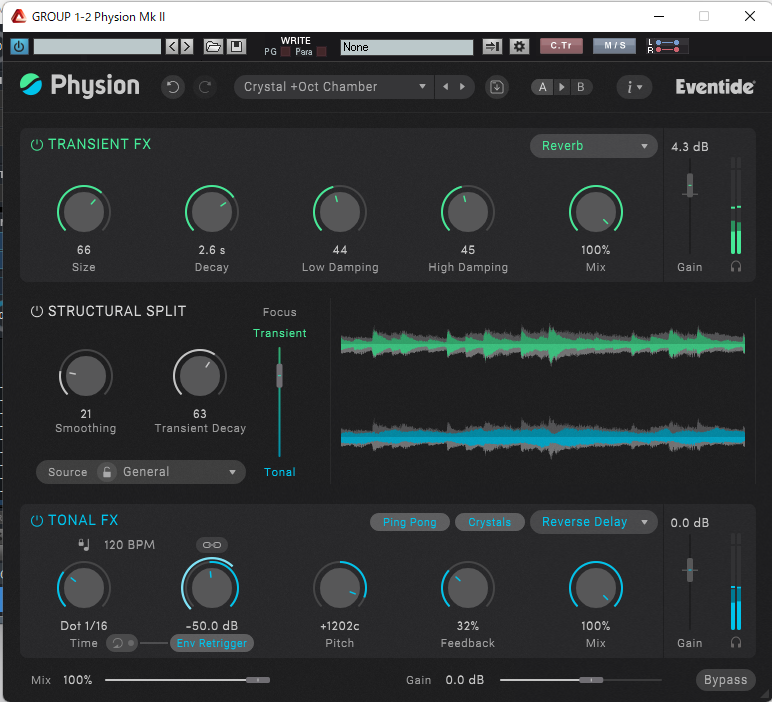Open the Crystal +Oct Chamber preset dropdown

pos(334,87)
